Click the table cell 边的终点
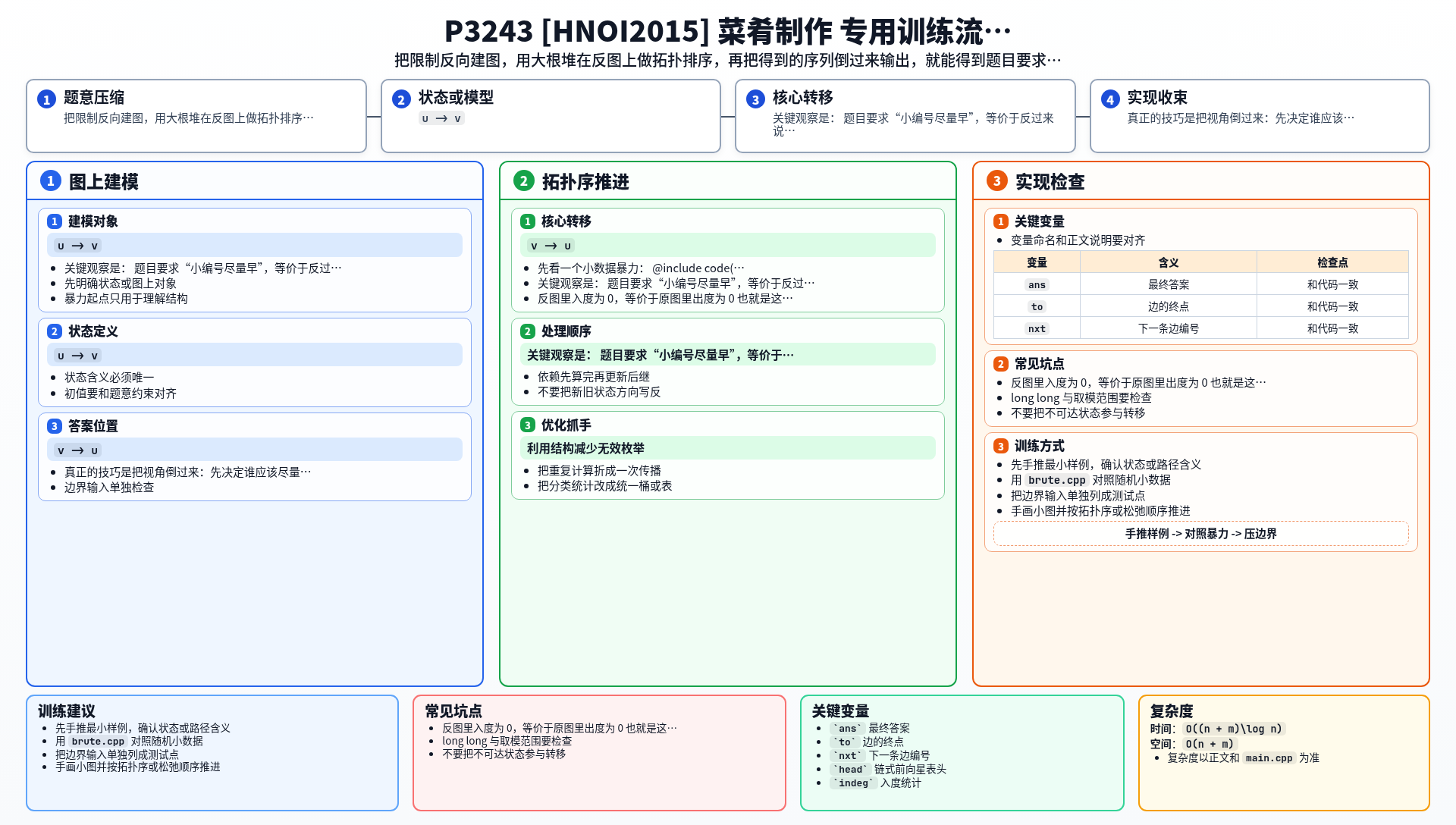 pos(1169,306)
